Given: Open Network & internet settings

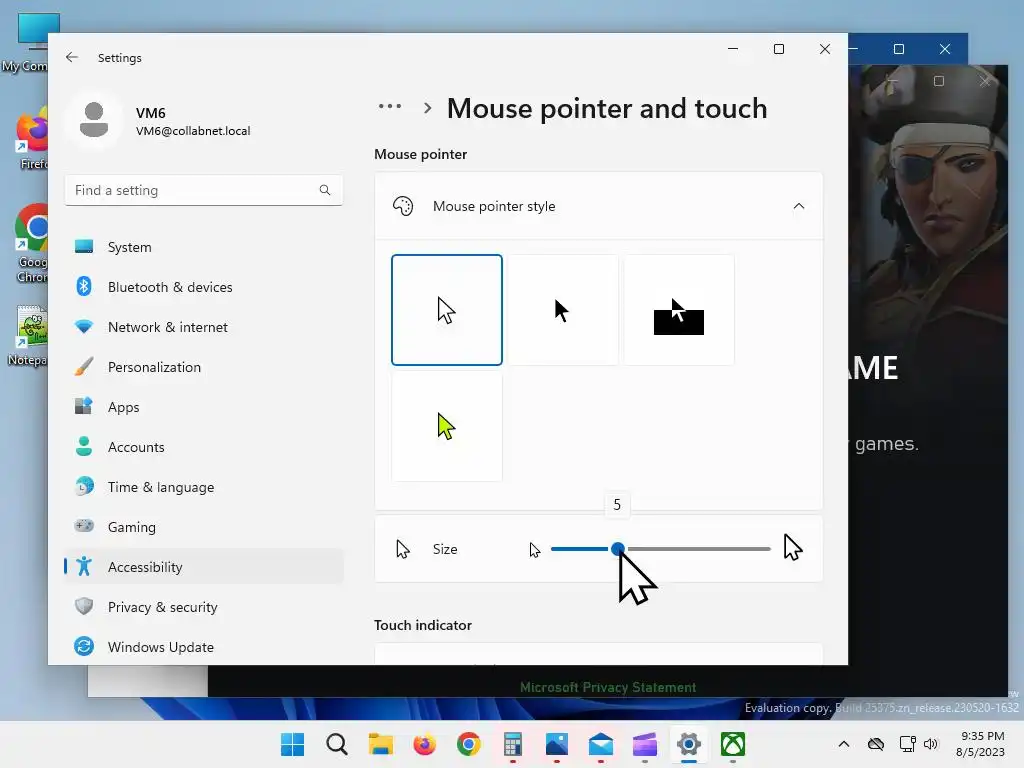Looking at the screenshot, I should [x=204, y=327].
